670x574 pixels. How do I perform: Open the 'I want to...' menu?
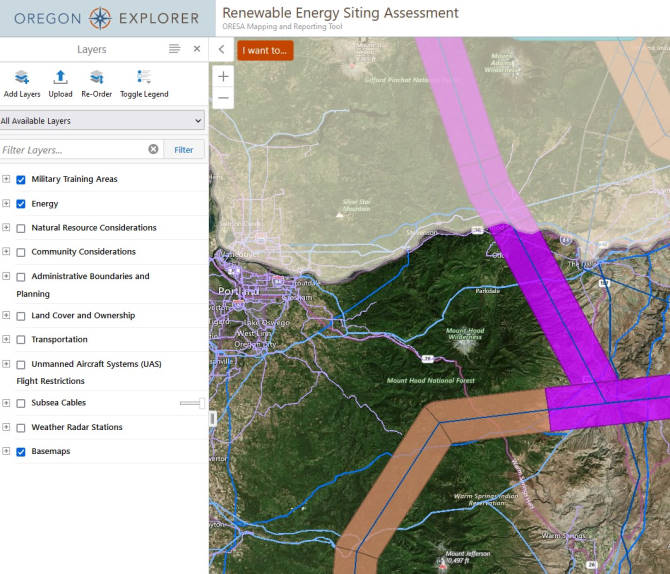(x=265, y=50)
